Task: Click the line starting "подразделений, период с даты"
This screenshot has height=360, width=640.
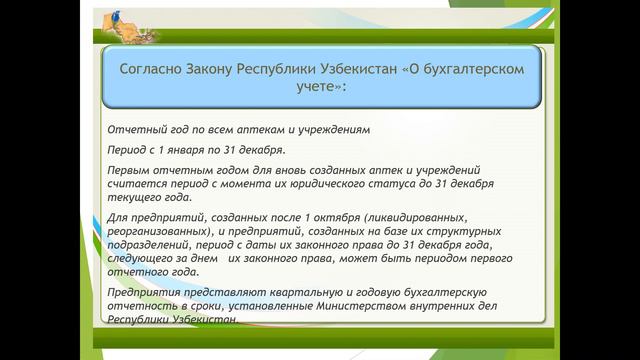Action: tap(300, 245)
